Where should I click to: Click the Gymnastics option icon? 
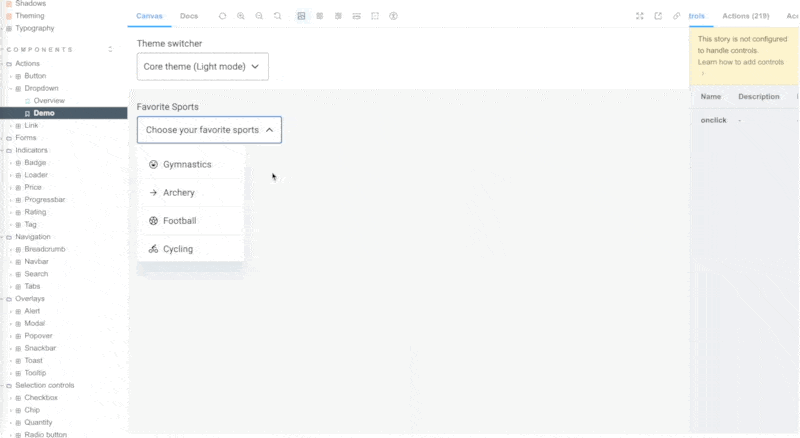153,164
